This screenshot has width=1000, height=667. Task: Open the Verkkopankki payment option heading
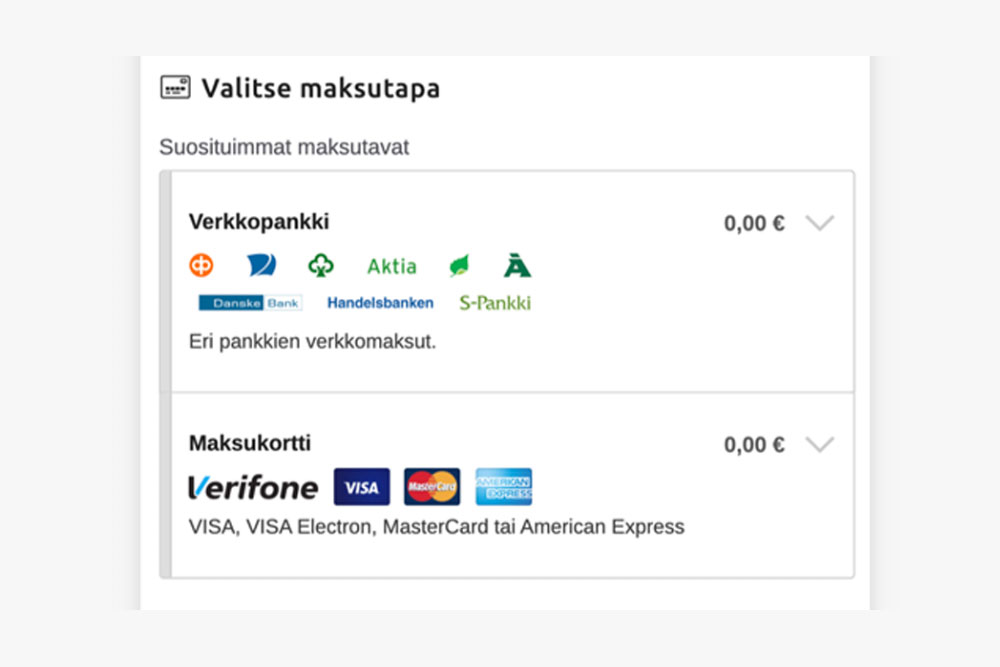tap(259, 221)
